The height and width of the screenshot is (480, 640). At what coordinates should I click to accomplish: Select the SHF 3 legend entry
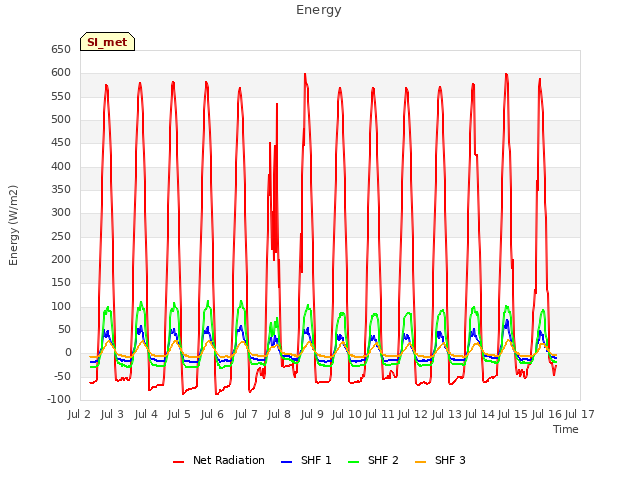[440, 460]
